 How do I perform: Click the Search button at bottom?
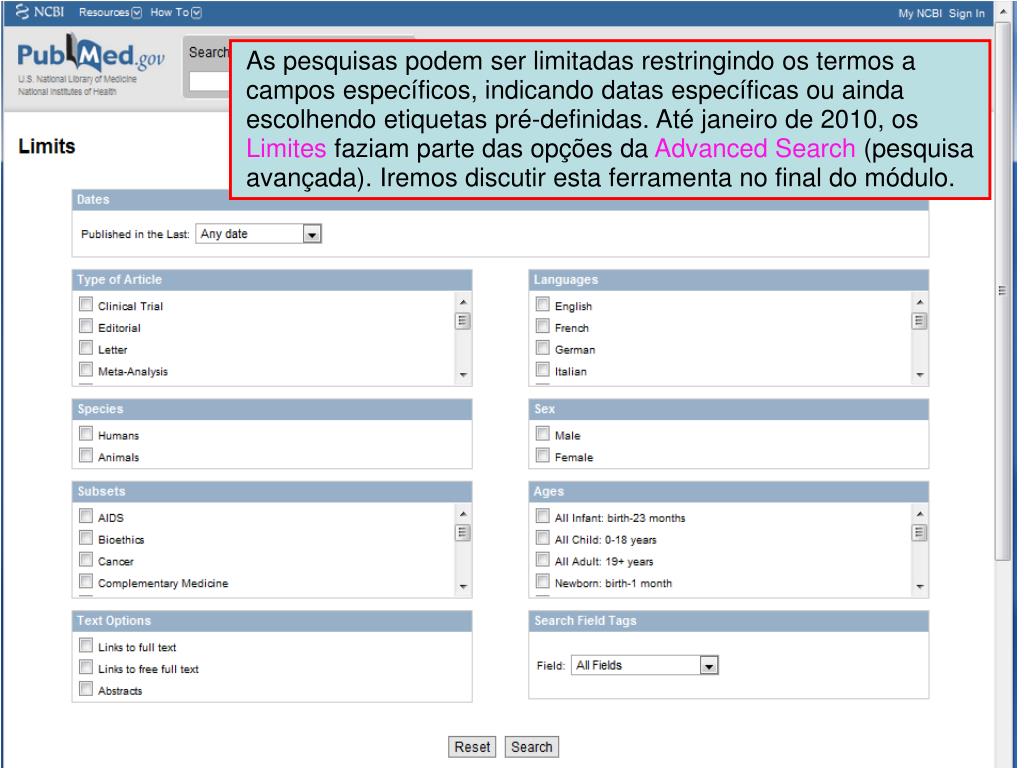(x=532, y=746)
